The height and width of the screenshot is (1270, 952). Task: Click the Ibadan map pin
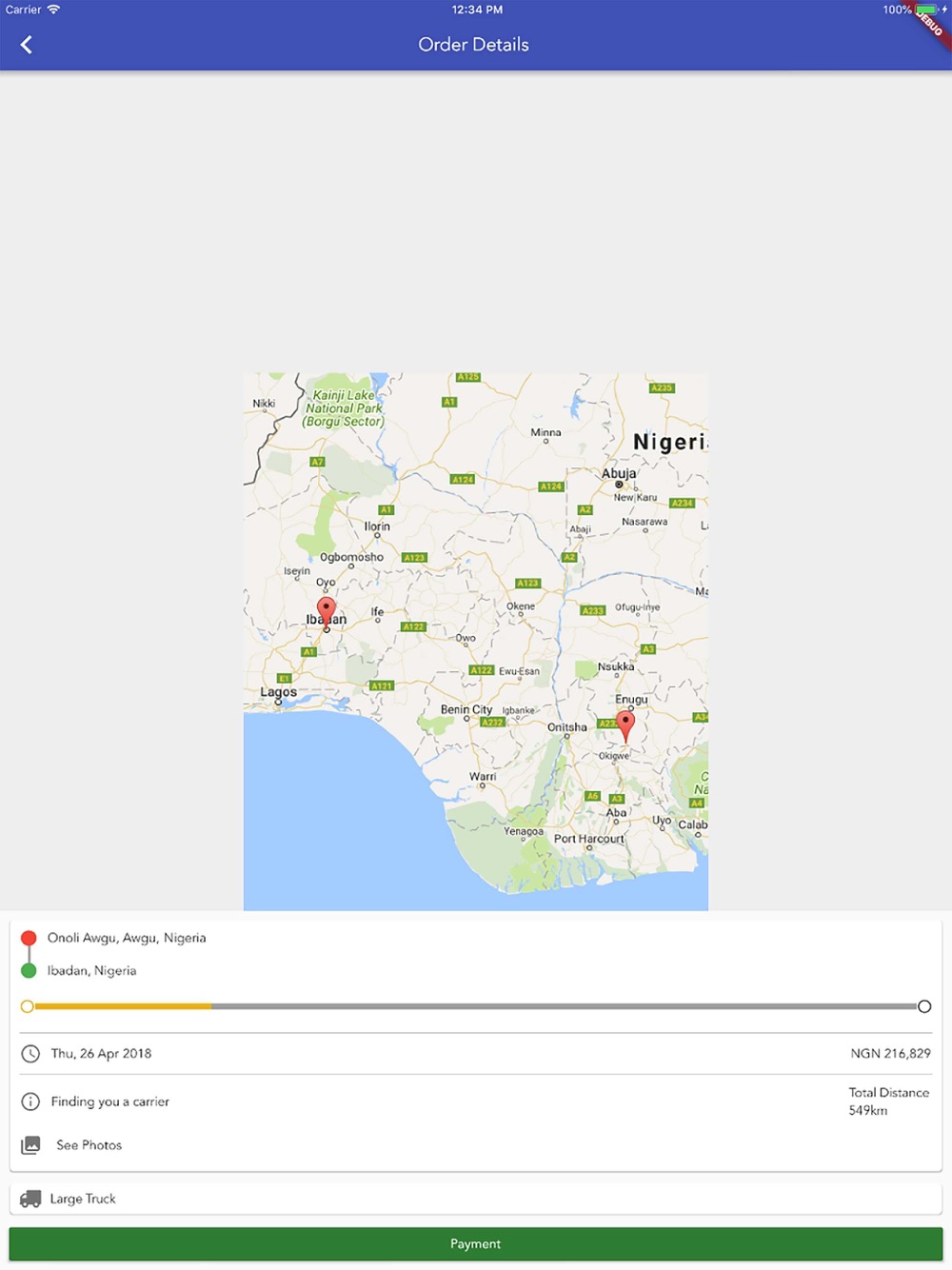point(327,611)
